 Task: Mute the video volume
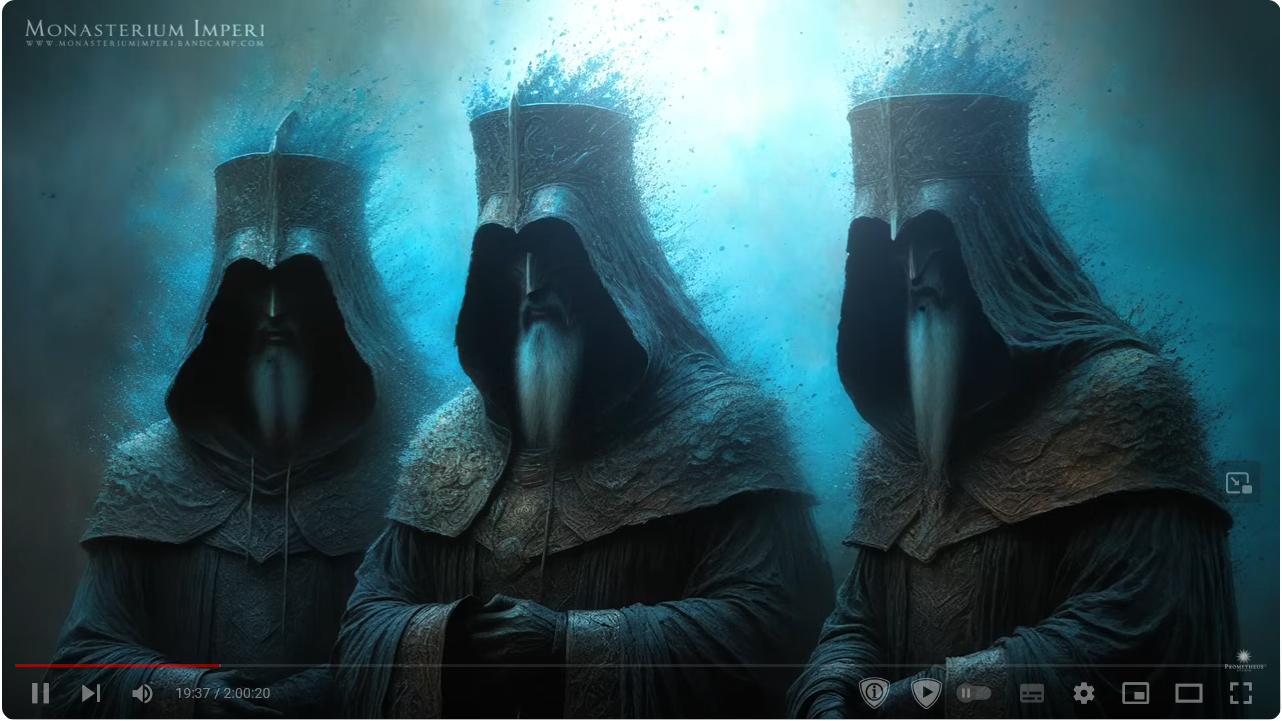click(x=142, y=693)
